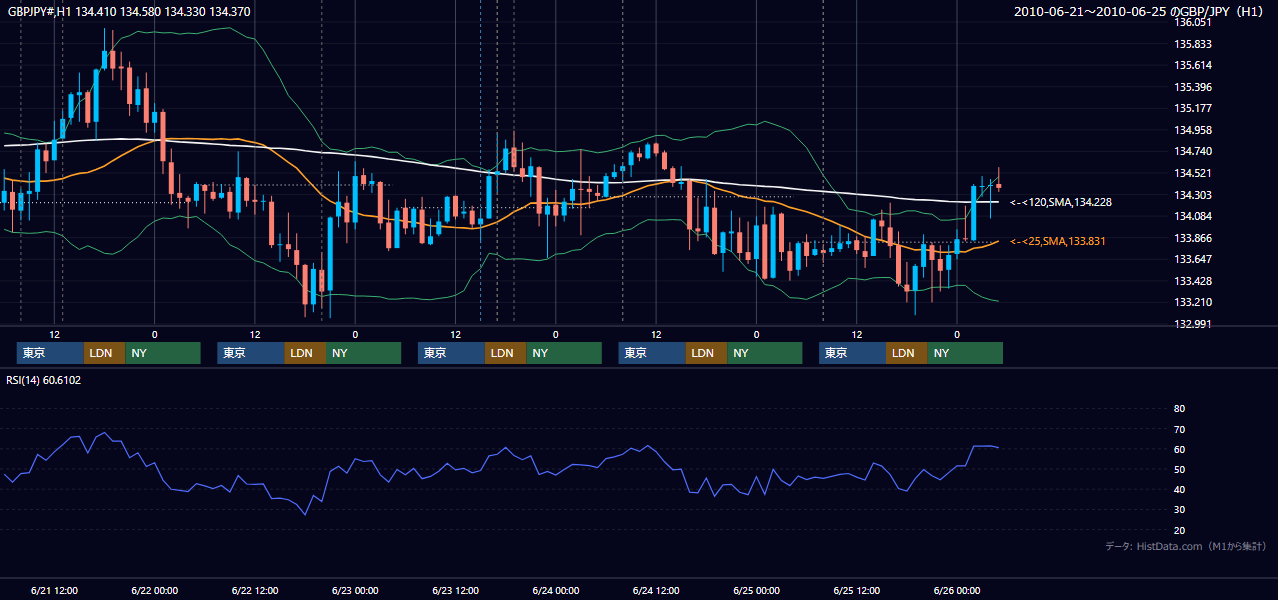Click the 東京 session block for 6/22

tap(251, 353)
